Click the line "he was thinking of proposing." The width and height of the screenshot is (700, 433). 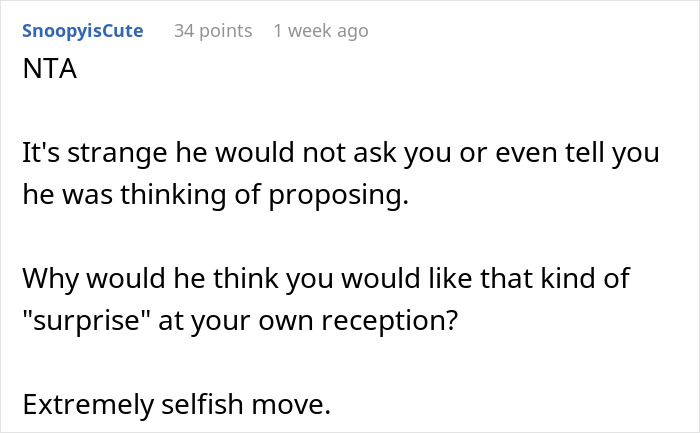(x=215, y=195)
